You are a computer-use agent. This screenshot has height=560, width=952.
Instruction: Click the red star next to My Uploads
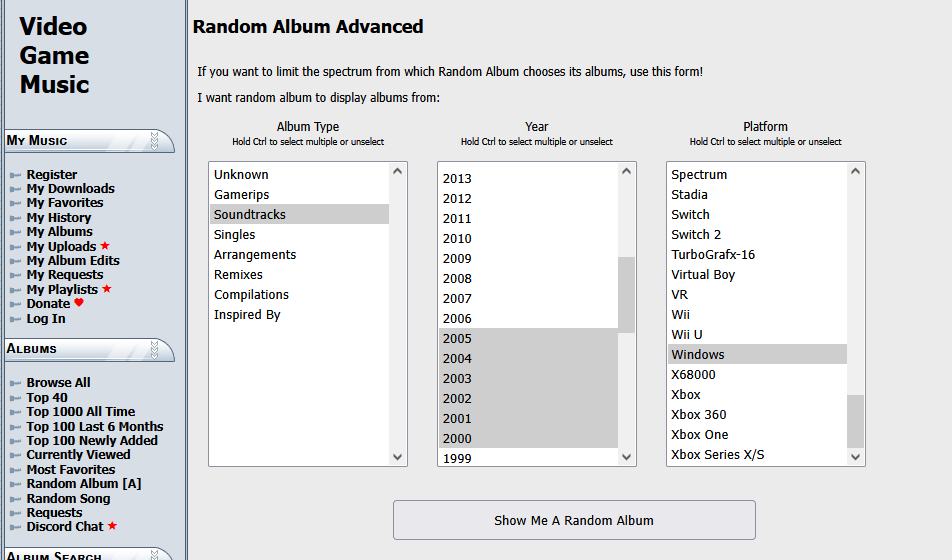point(105,246)
